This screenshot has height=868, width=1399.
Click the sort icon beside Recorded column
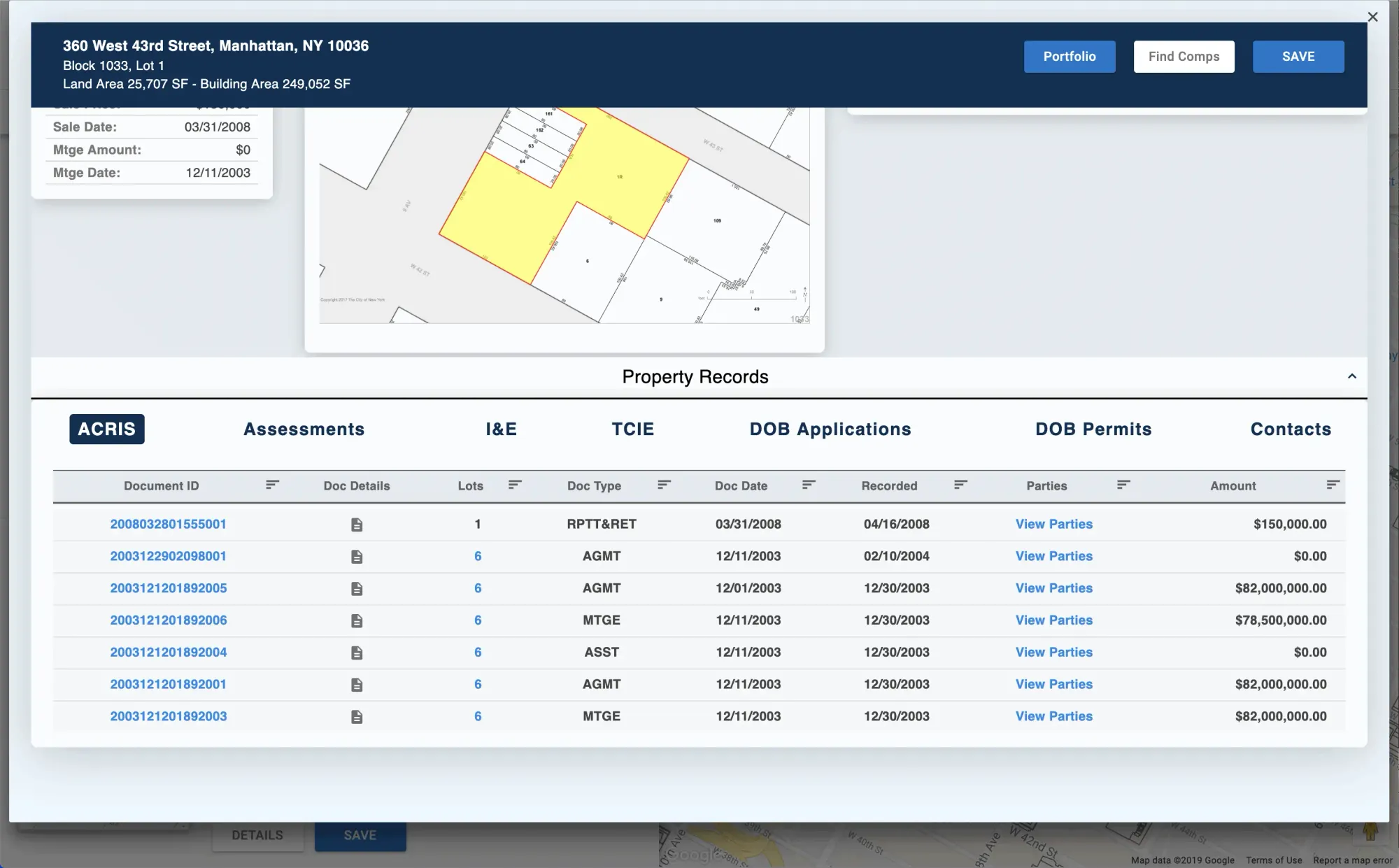pos(960,485)
